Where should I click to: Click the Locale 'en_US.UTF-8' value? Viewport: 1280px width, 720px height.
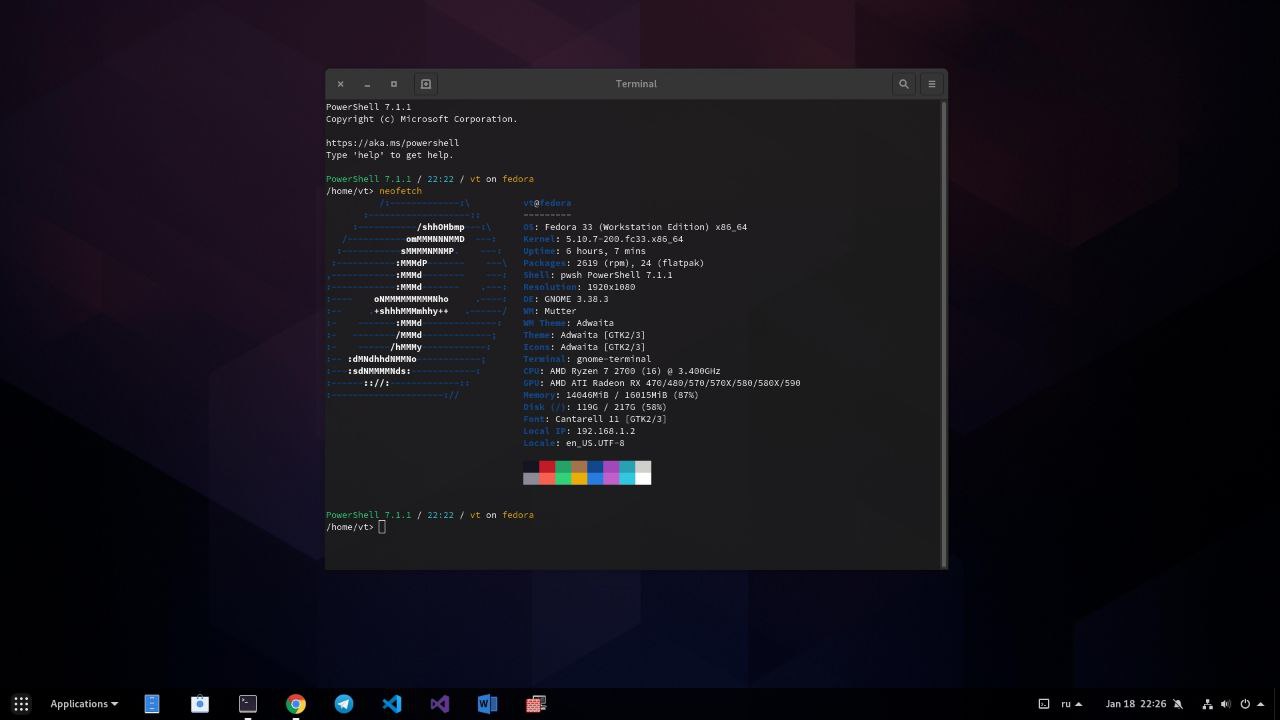click(595, 443)
